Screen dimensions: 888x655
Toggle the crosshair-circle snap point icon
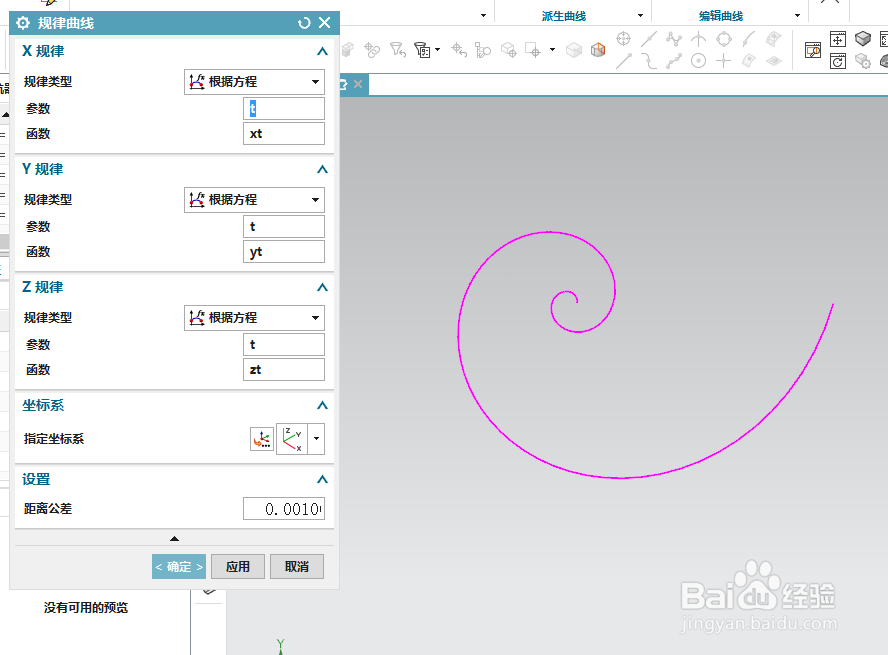click(624, 38)
